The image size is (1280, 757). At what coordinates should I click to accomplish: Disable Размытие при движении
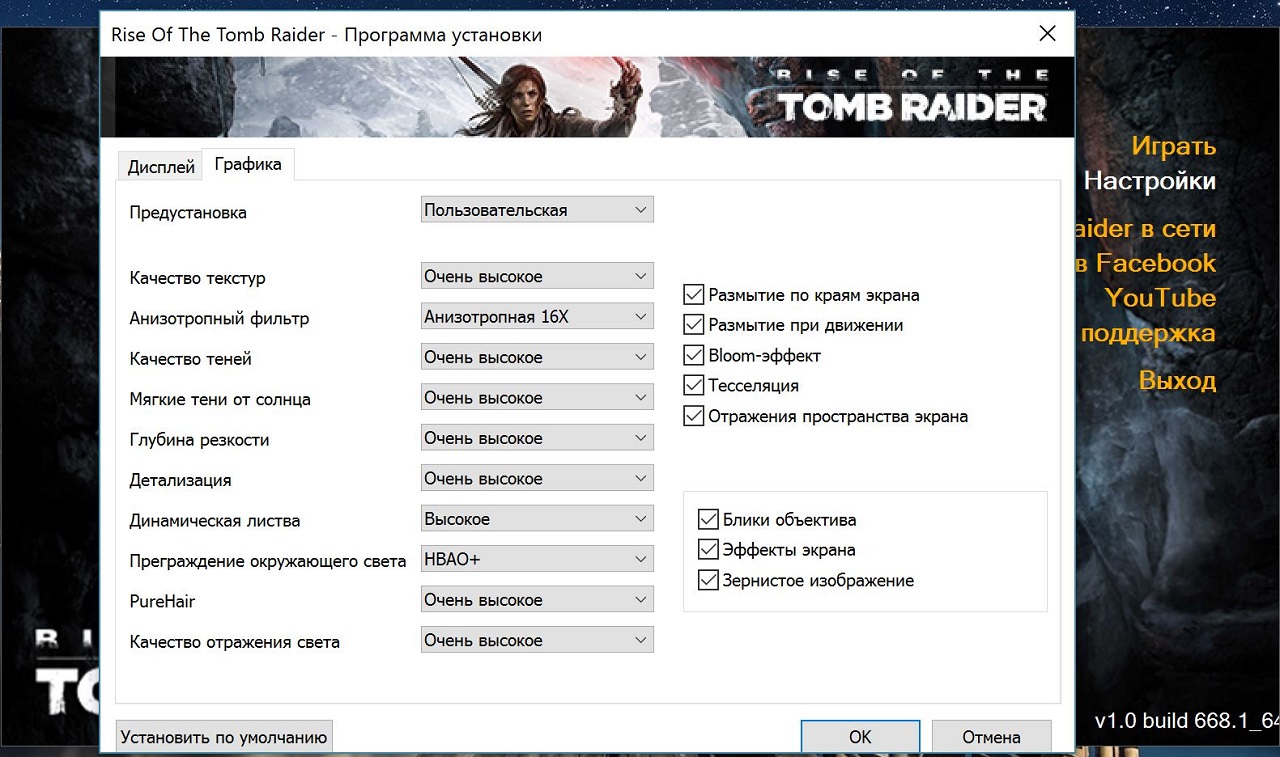pos(694,325)
